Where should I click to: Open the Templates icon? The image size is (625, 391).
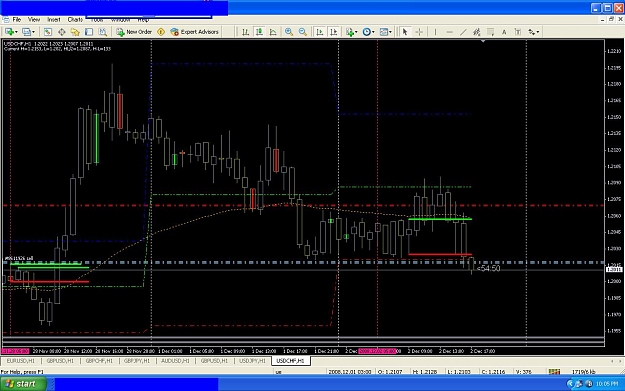tap(384, 32)
